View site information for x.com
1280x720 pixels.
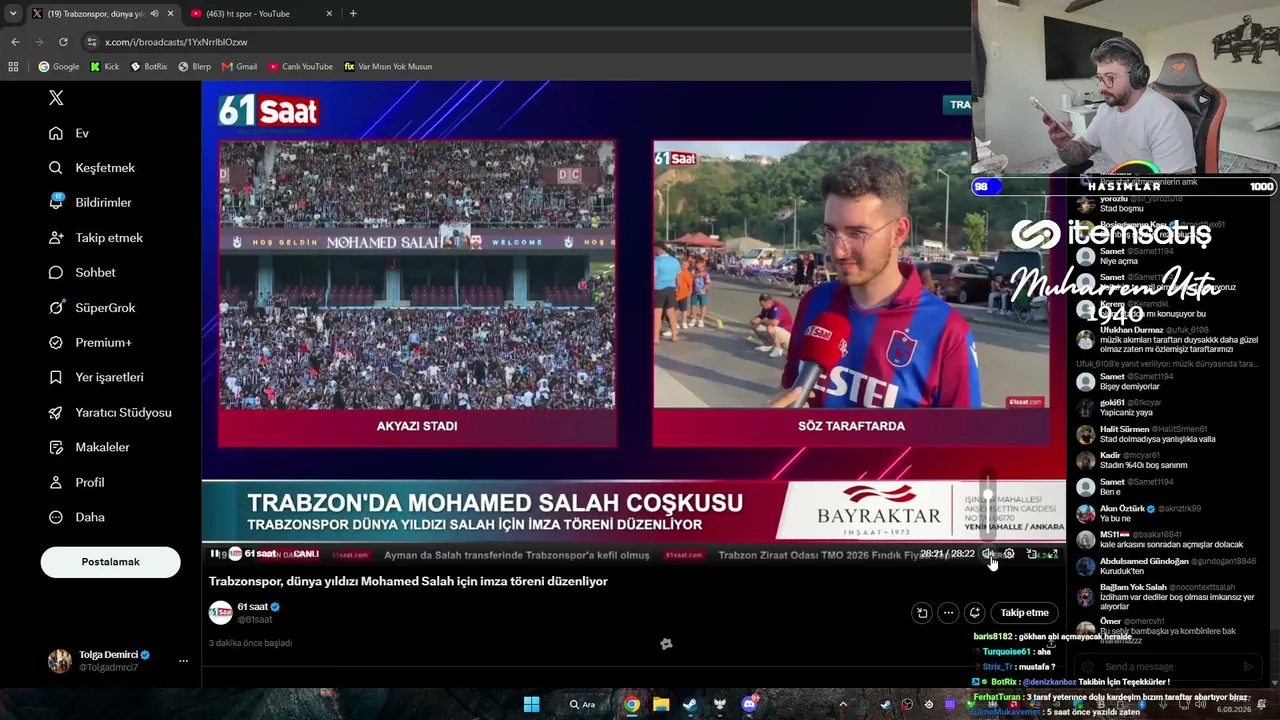(92, 42)
